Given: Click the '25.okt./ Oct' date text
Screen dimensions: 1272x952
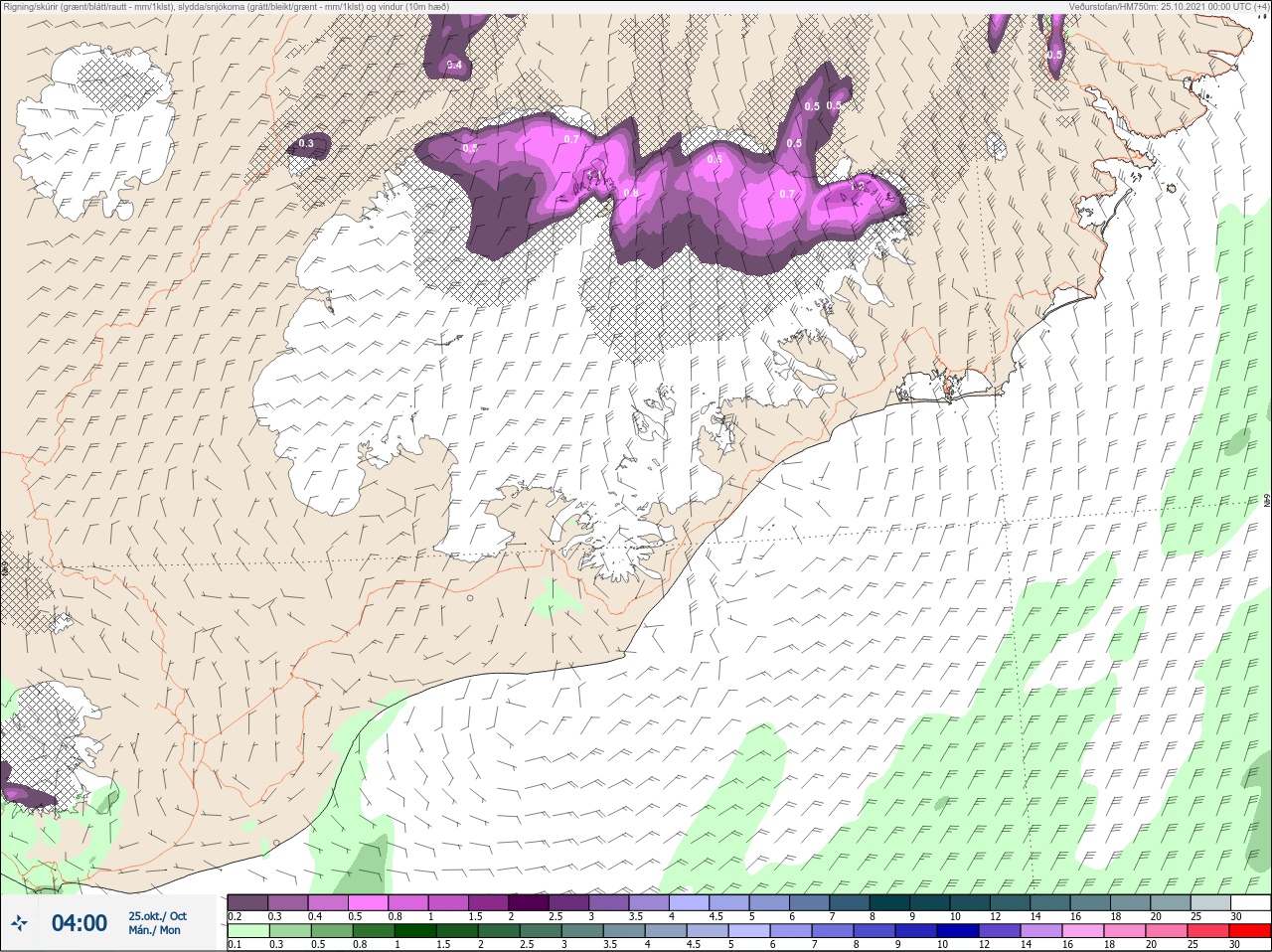Looking at the screenshot, I should point(157,916).
